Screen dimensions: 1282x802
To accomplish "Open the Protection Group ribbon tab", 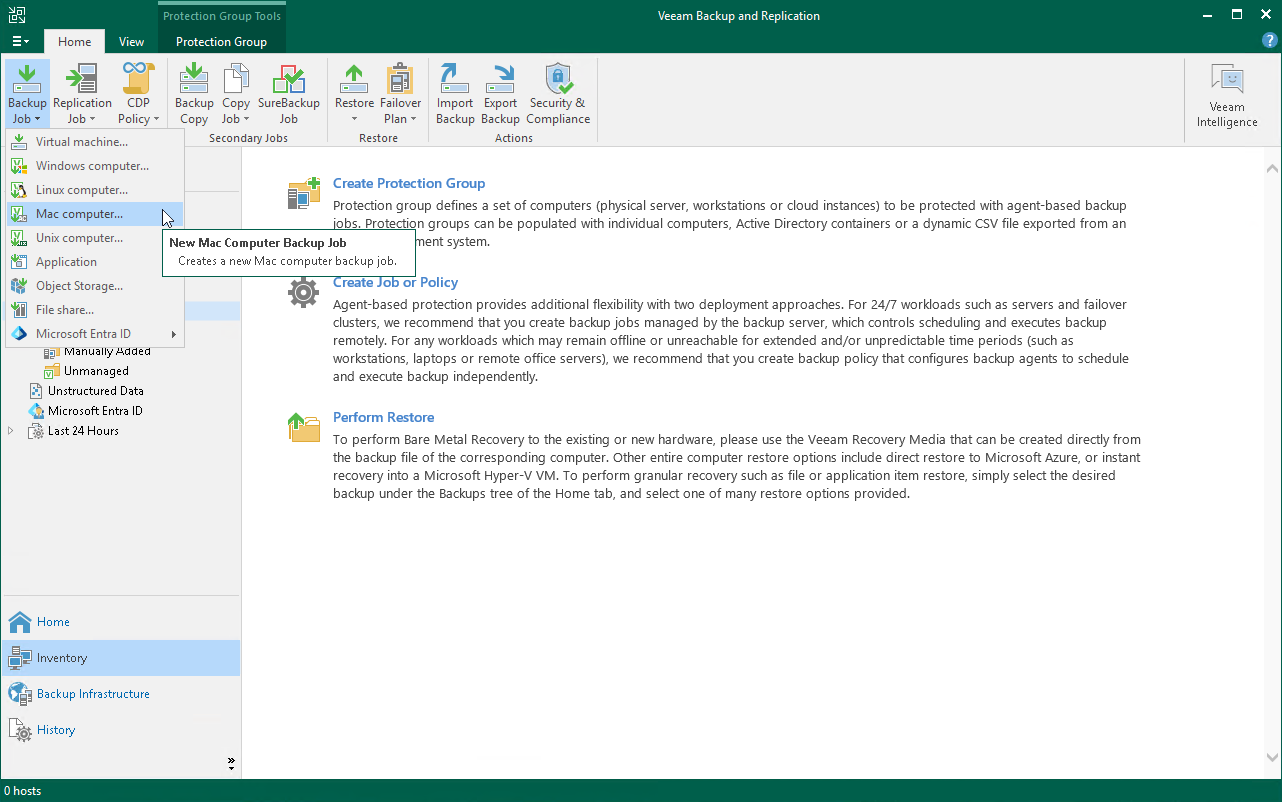I will tap(221, 42).
